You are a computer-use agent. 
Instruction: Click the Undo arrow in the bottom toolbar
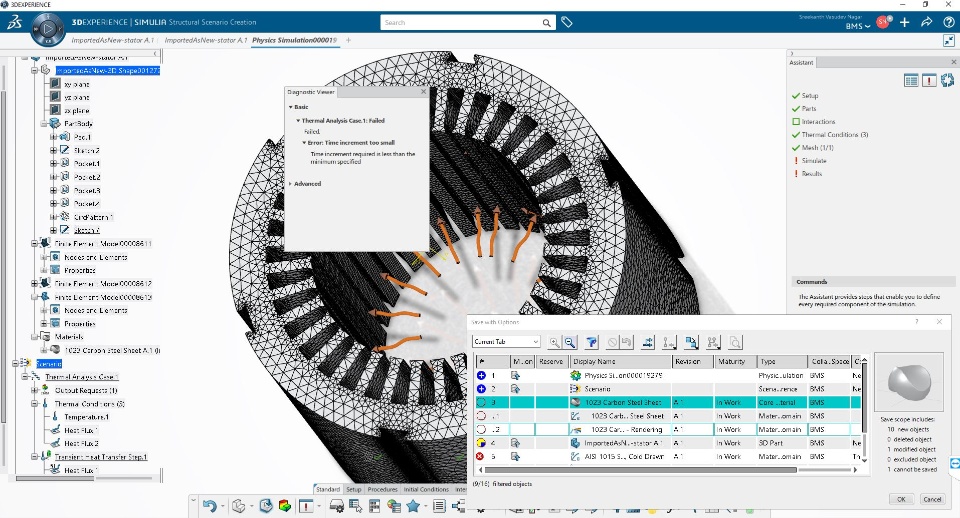(x=209, y=506)
